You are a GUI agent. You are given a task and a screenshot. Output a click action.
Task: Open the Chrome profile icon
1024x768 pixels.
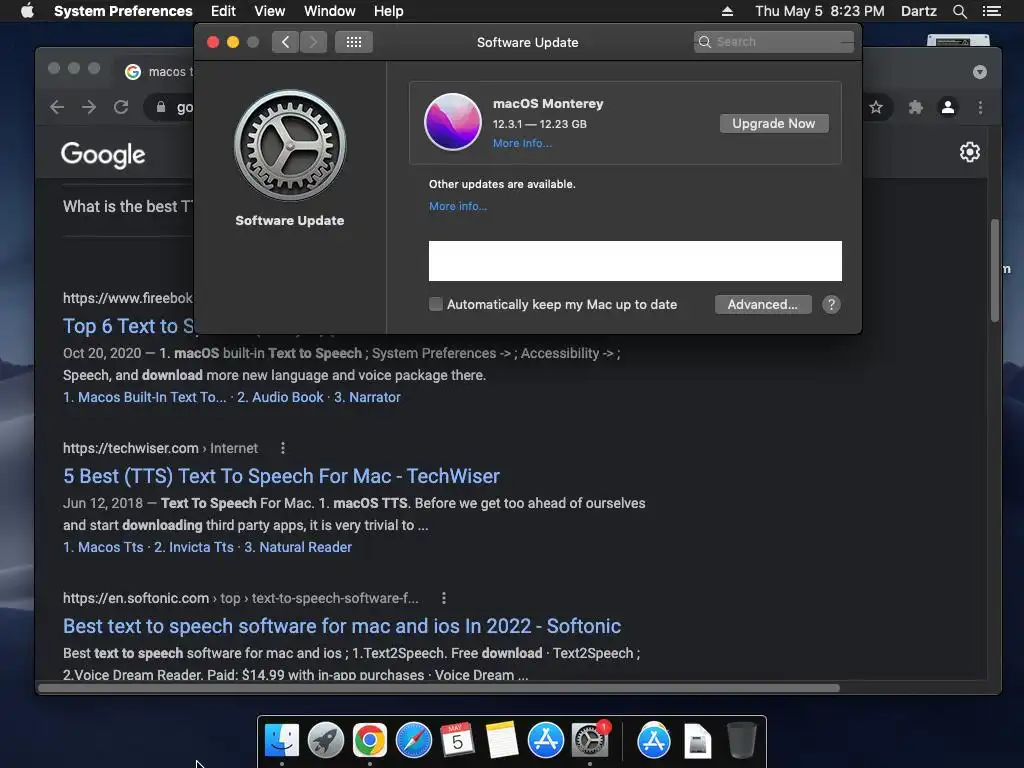pyautogui.click(x=948, y=107)
